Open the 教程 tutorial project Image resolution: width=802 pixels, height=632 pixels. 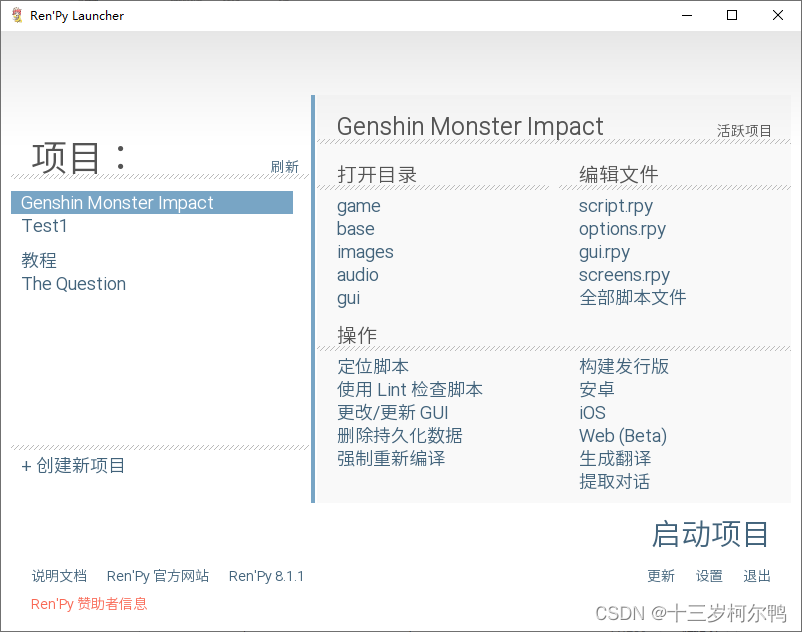point(39,260)
